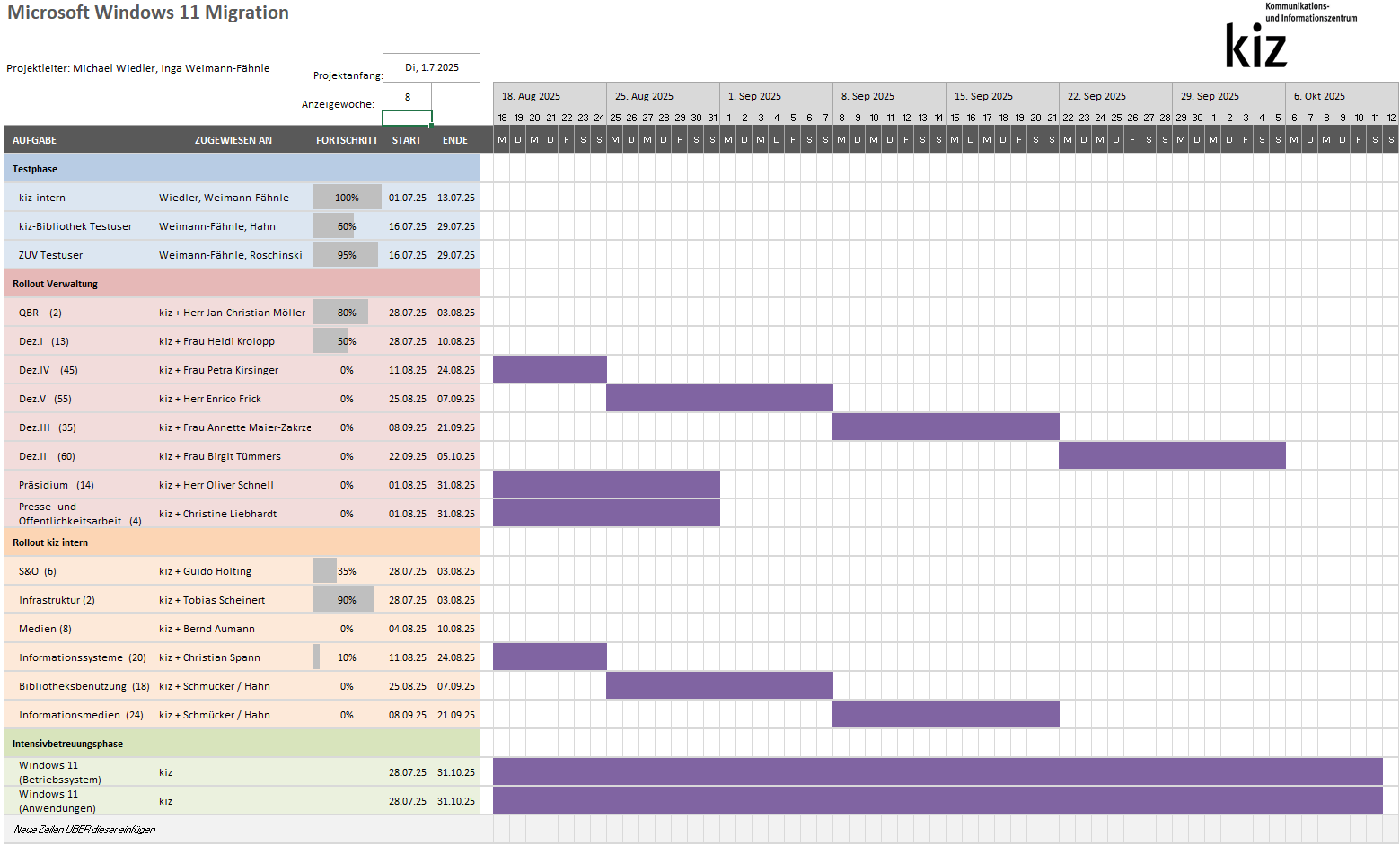
Task: Select the Anzeigewoche cell showing 8
Action: pyautogui.click(x=407, y=97)
